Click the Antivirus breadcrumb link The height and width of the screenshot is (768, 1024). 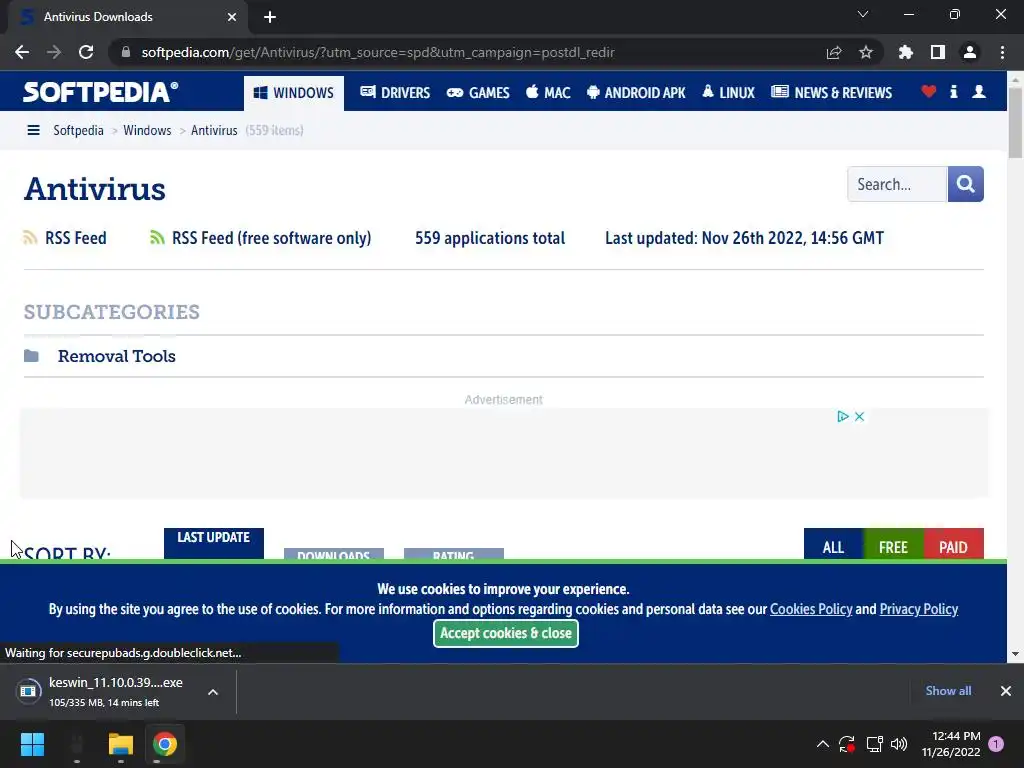(214, 131)
